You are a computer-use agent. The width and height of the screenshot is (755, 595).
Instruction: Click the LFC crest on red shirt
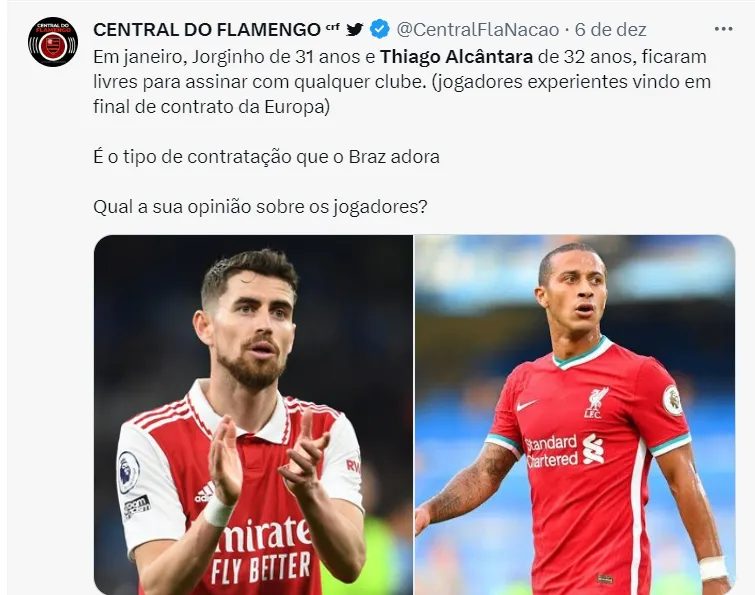[597, 403]
